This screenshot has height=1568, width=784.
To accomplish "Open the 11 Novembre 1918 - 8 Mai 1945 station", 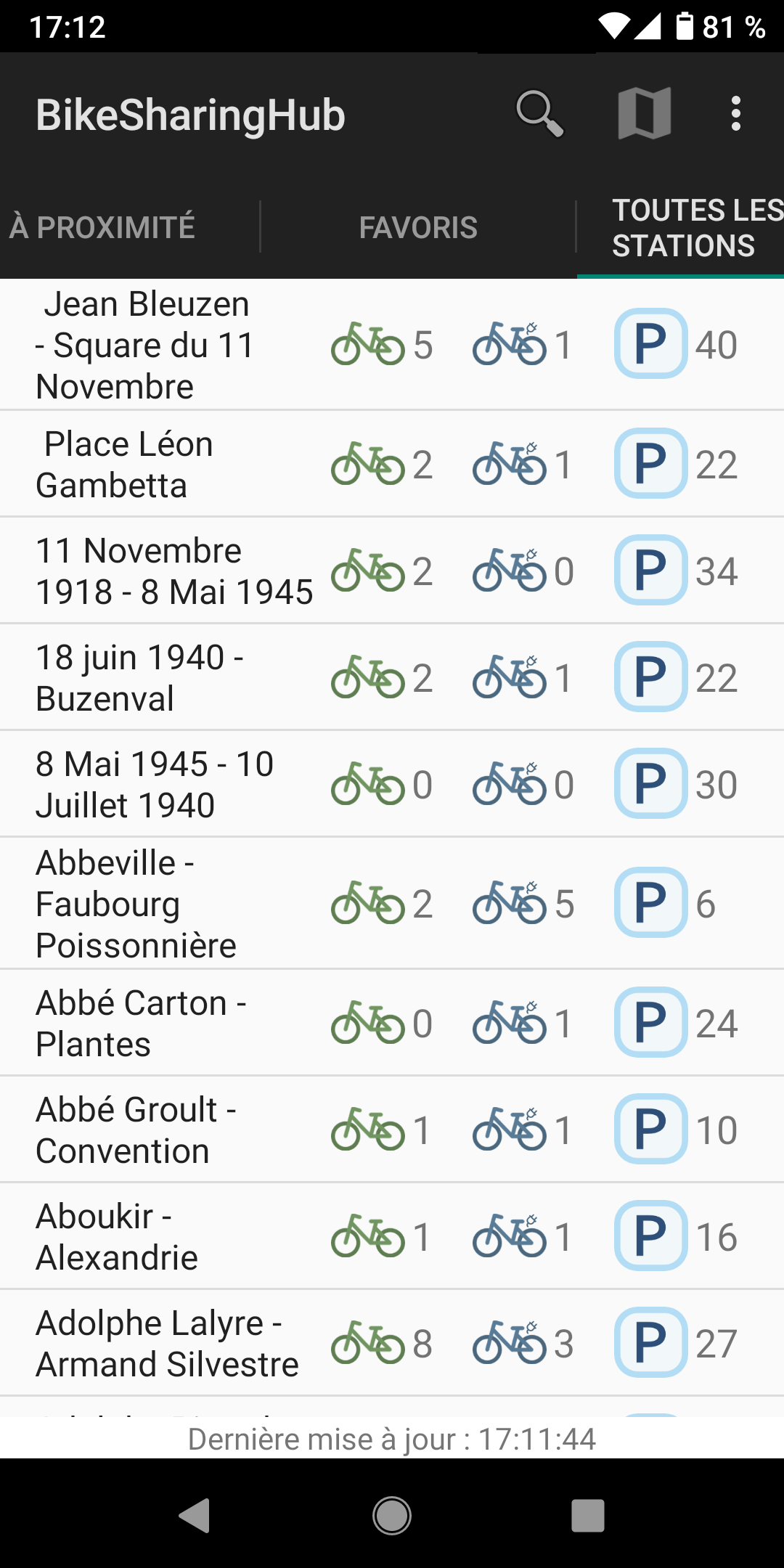I will (x=174, y=571).
